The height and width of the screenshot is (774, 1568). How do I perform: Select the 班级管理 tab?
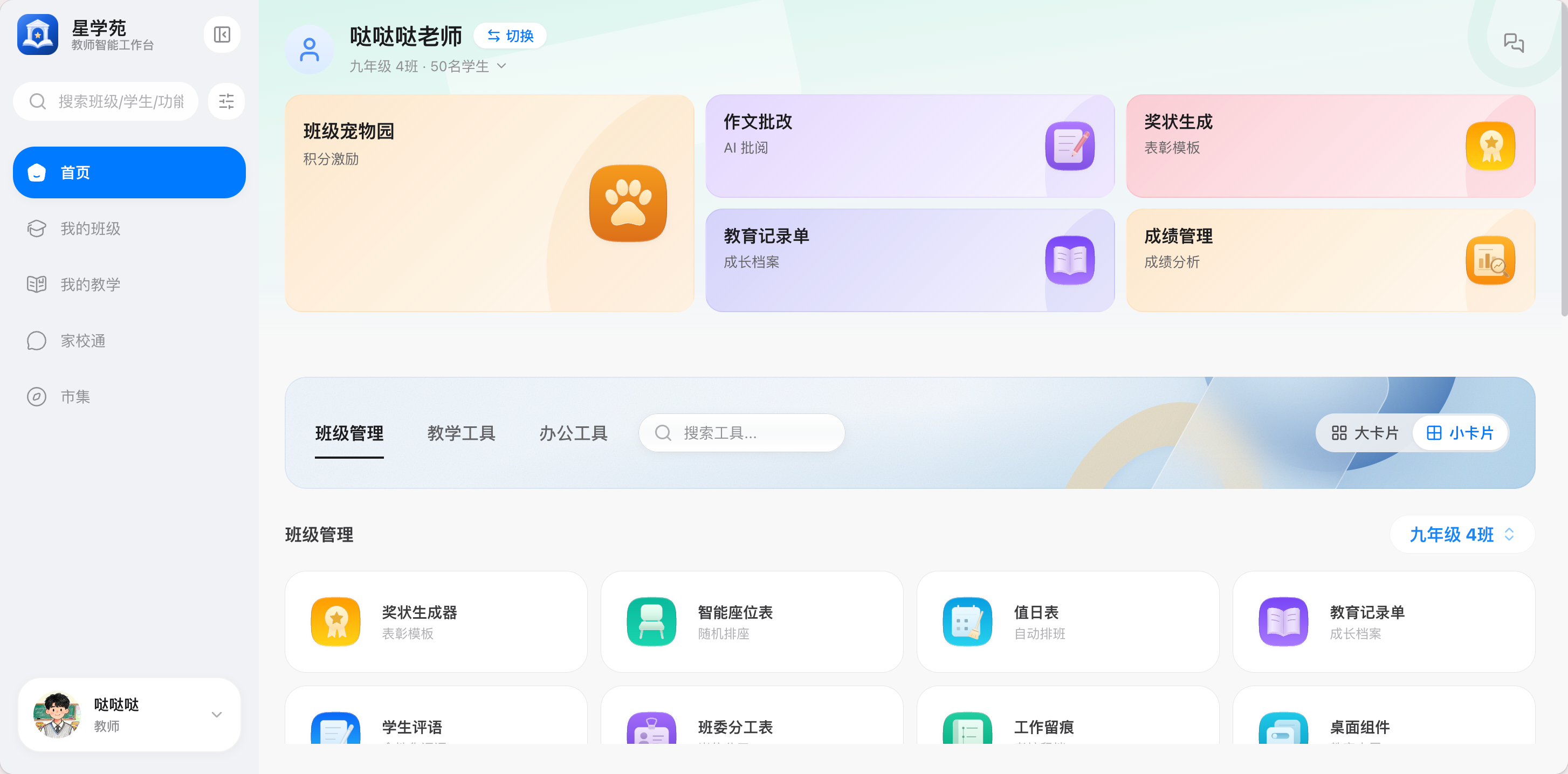[x=349, y=433]
